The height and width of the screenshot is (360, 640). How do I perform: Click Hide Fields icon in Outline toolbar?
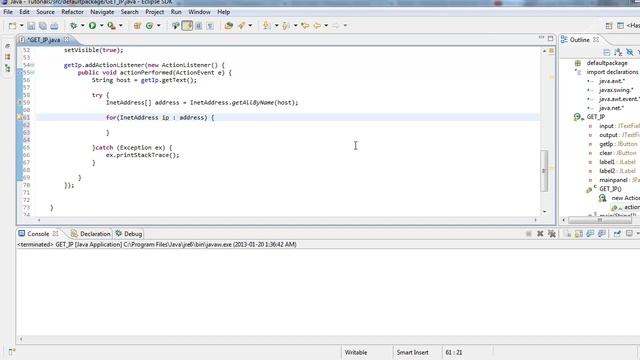coord(630,52)
